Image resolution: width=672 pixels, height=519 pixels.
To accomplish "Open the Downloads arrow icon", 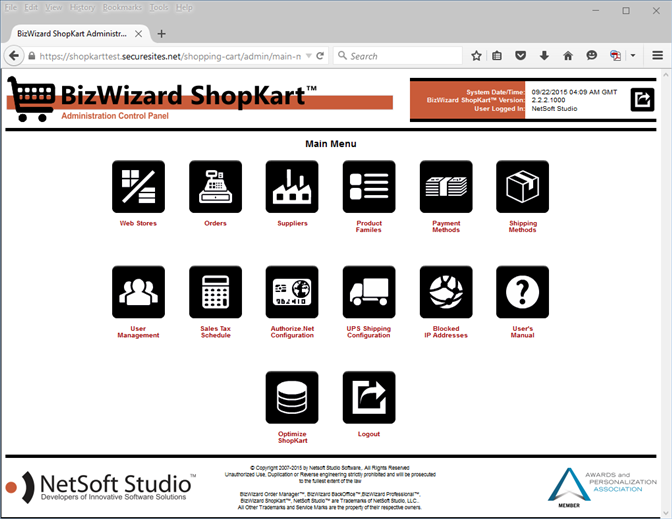I will tap(544, 56).
